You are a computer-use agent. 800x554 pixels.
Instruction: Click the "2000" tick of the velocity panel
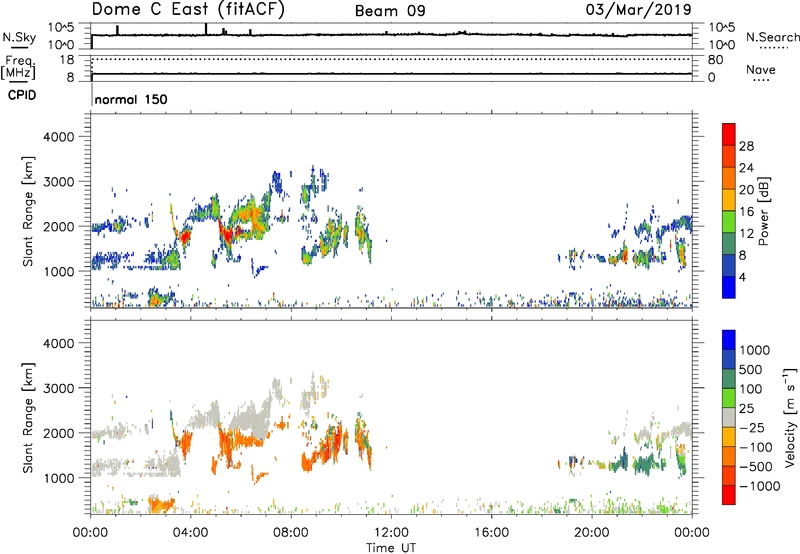tap(58, 433)
